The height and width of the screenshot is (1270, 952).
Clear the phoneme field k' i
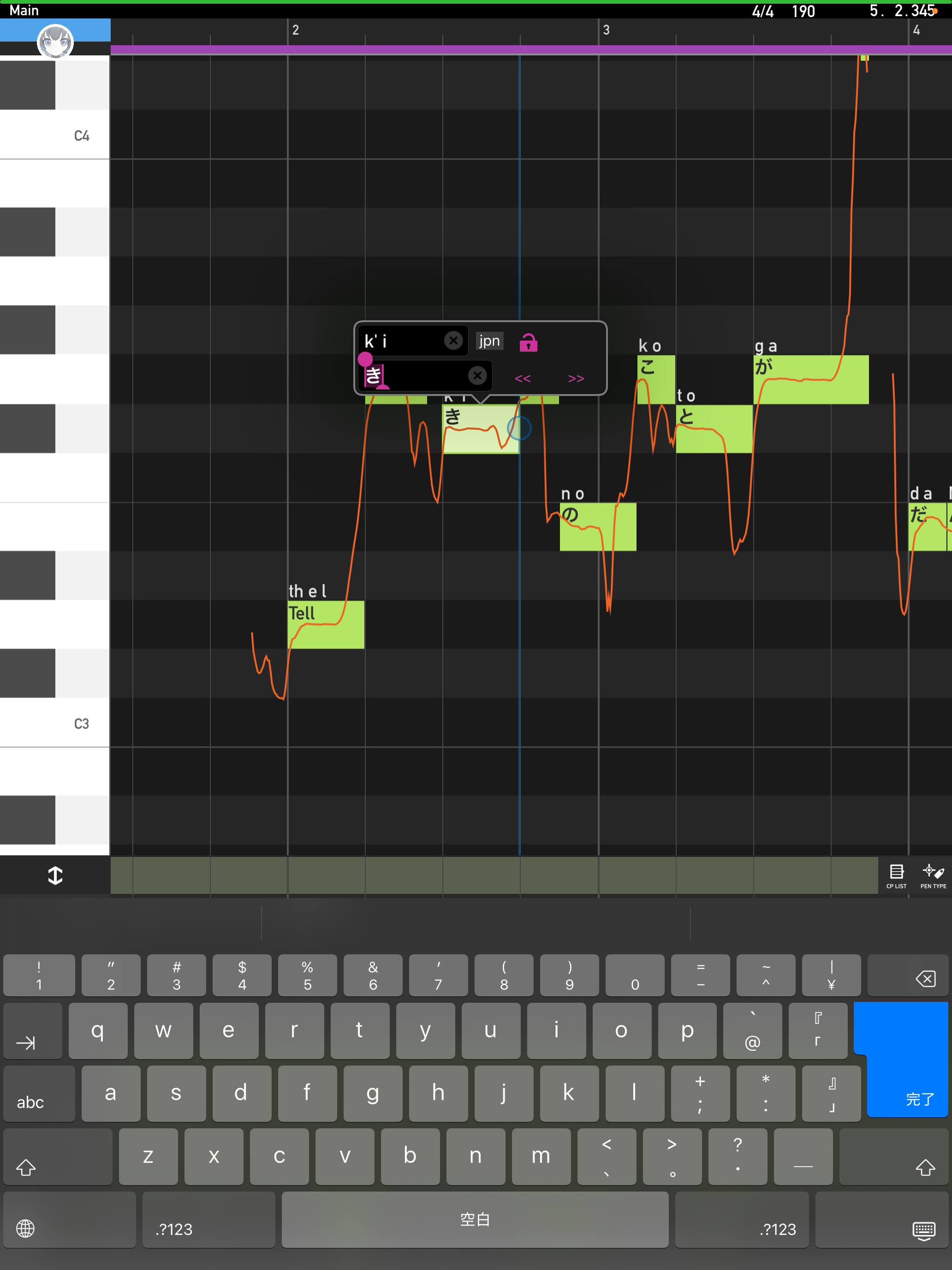pyautogui.click(x=453, y=341)
